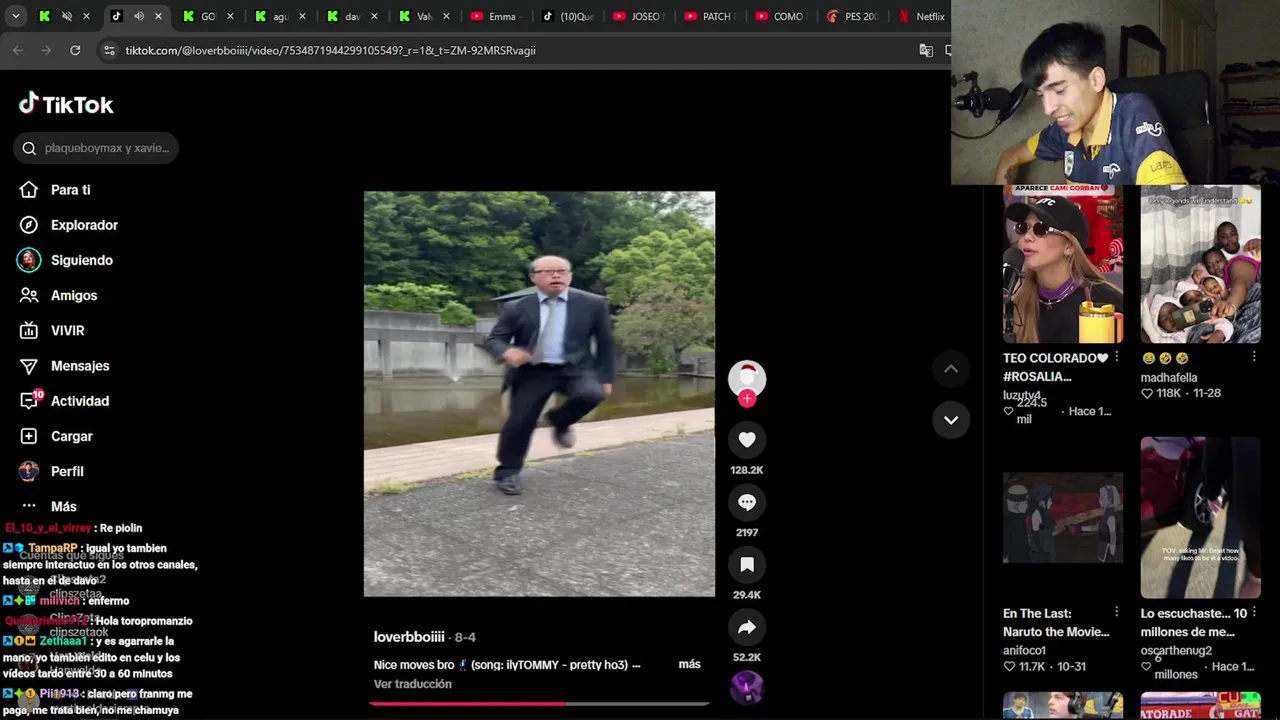Go to the previous video

coord(951,369)
